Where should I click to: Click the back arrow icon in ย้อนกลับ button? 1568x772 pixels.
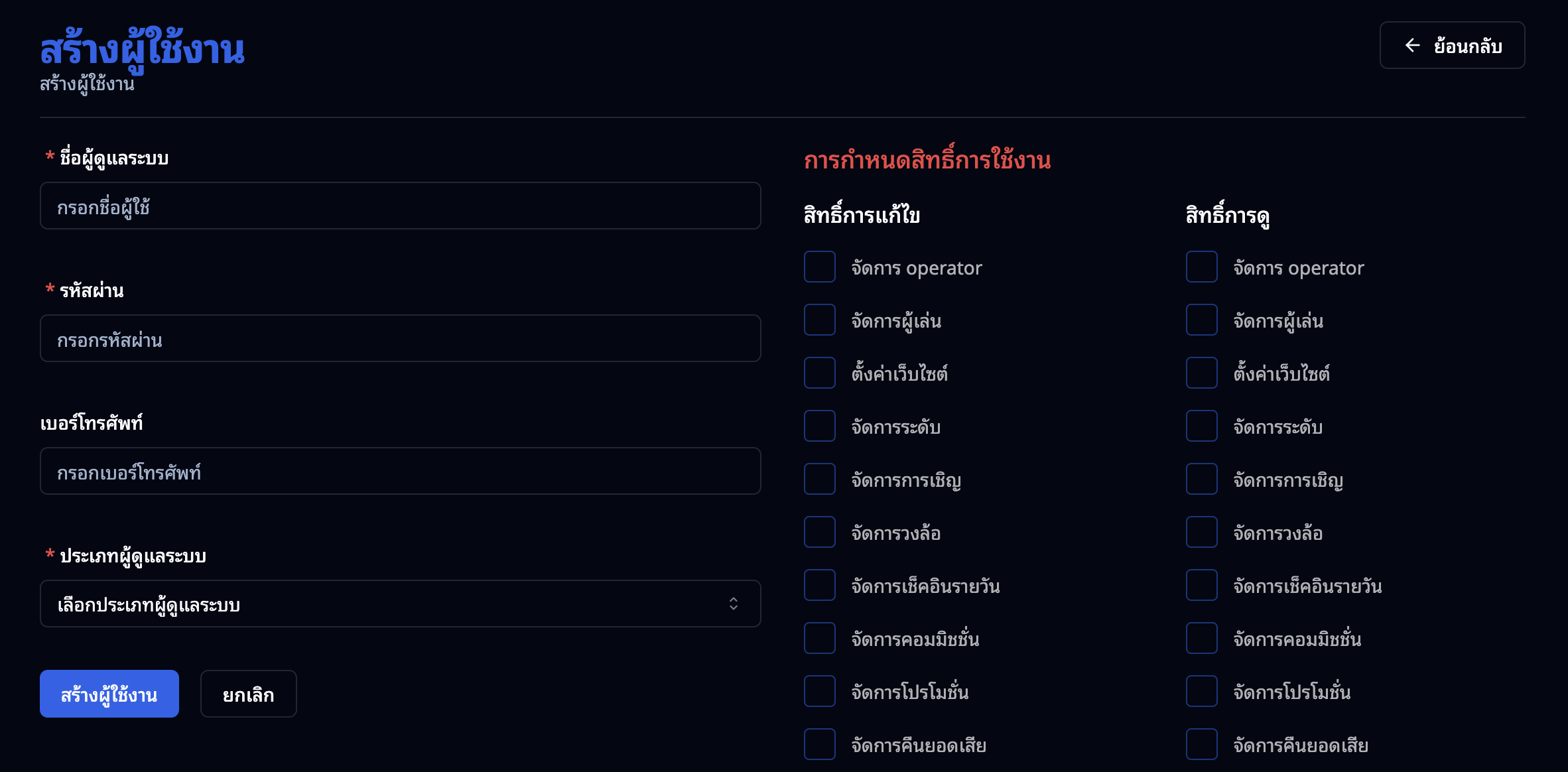[x=1413, y=45]
